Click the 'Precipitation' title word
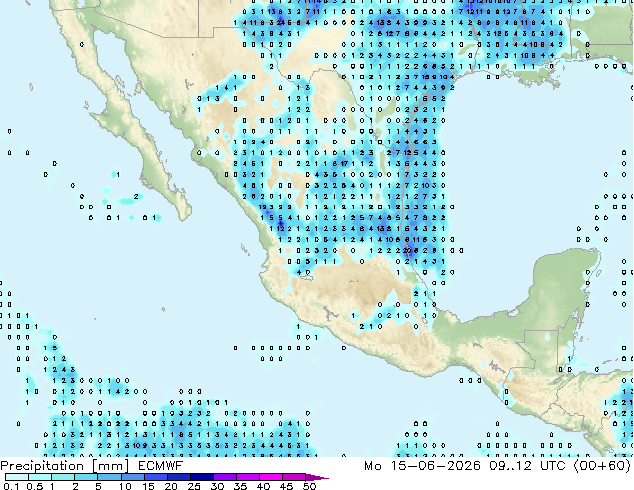The width and height of the screenshot is (634, 490). [42, 466]
